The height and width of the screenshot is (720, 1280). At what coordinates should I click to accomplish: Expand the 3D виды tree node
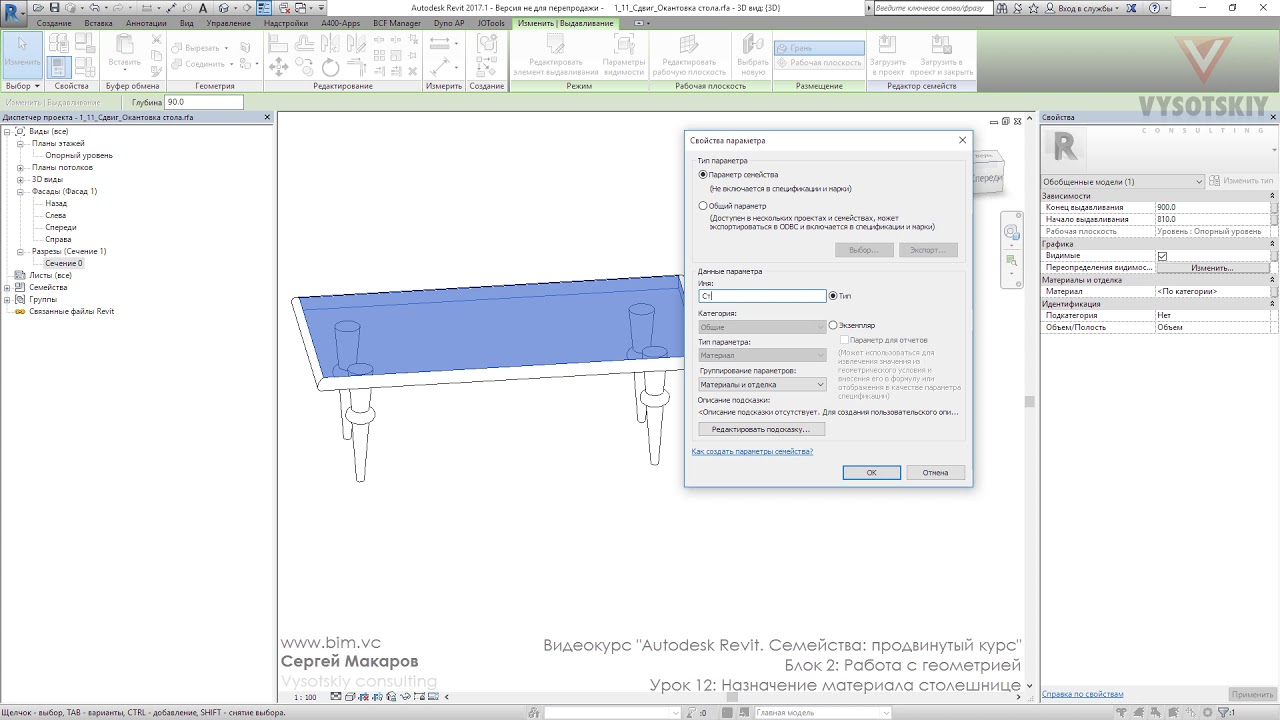pyautogui.click(x=21, y=179)
